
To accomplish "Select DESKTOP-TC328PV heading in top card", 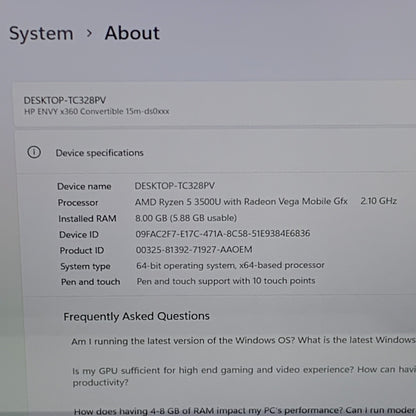I will [65, 100].
